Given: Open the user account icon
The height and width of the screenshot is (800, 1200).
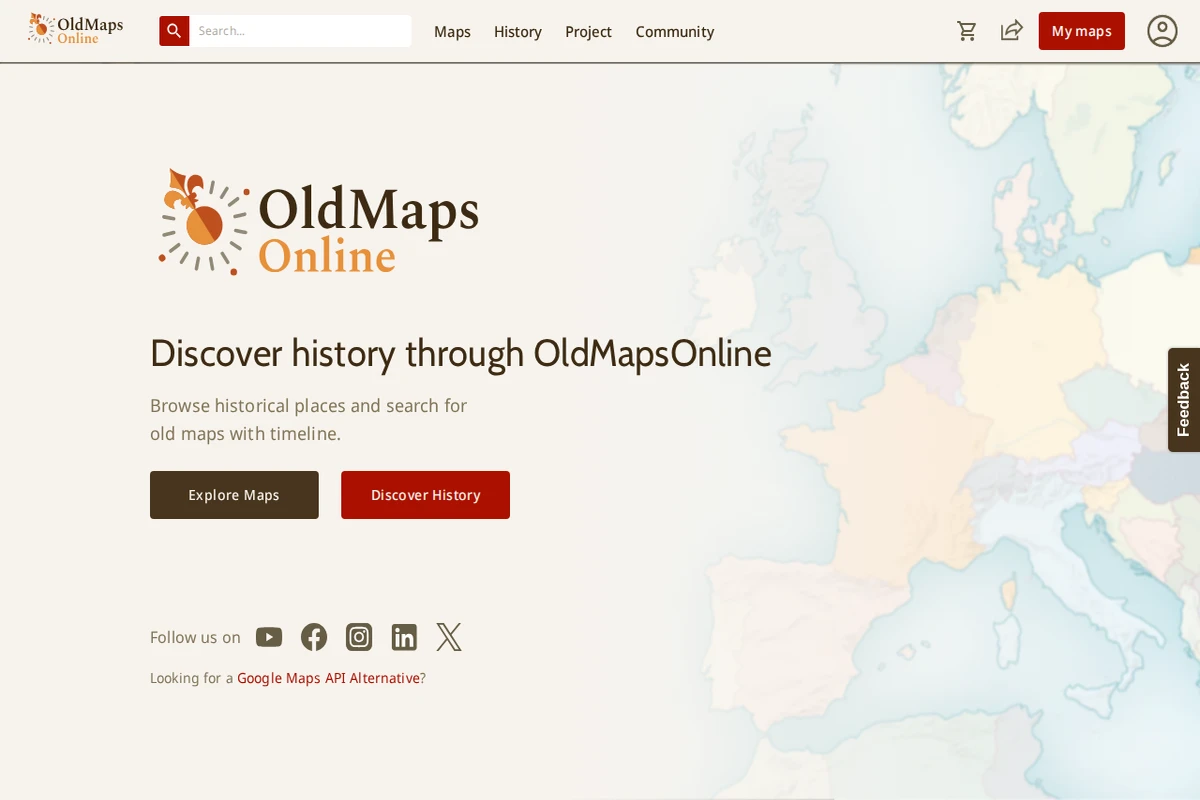Looking at the screenshot, I should tap(1162, 31).
